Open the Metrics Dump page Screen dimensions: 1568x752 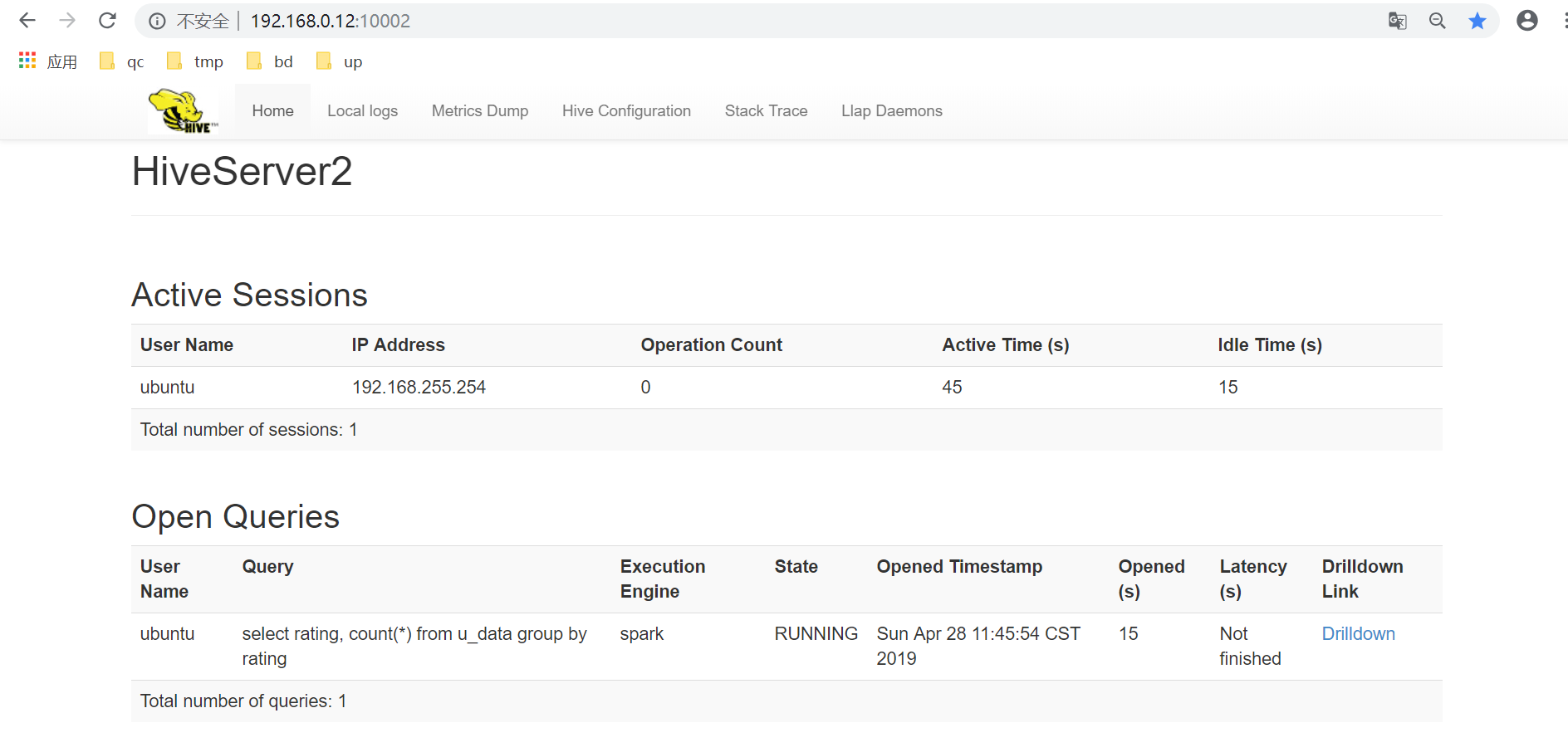coord(480,111)
